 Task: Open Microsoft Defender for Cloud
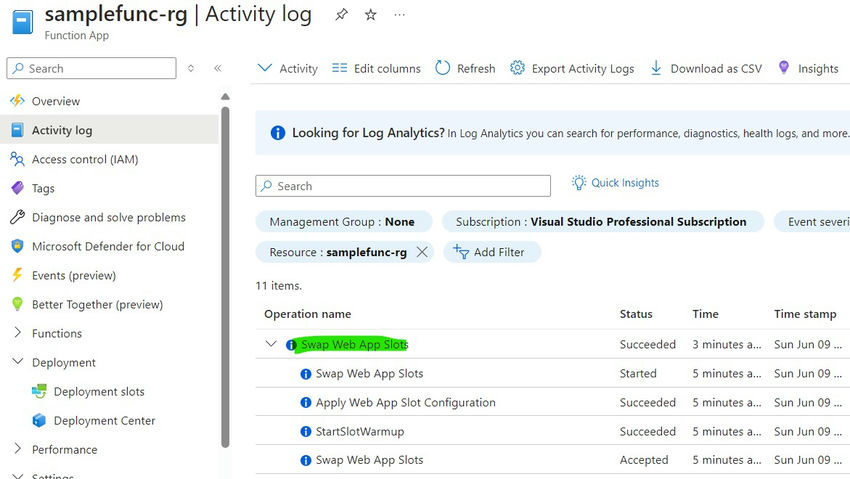109,246
